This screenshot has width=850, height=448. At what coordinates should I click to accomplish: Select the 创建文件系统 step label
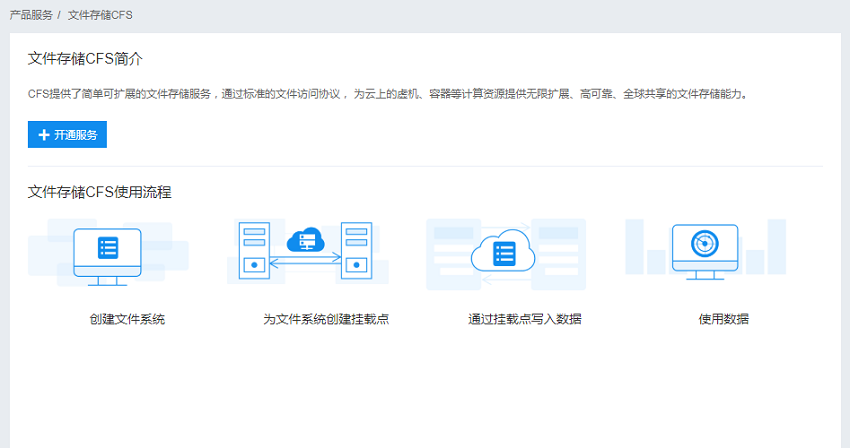tap(127, 319)
